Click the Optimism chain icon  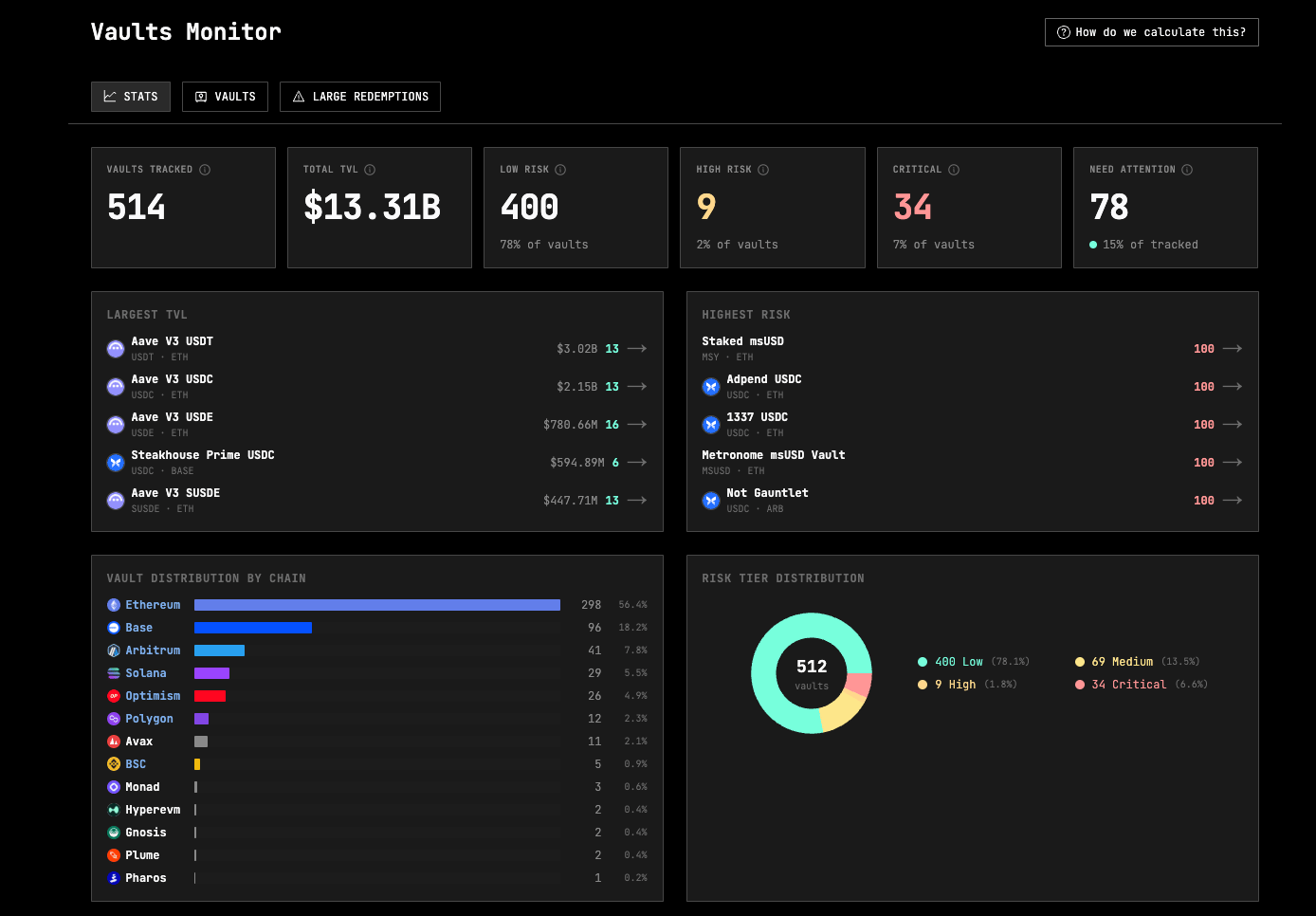pos(114,696)
